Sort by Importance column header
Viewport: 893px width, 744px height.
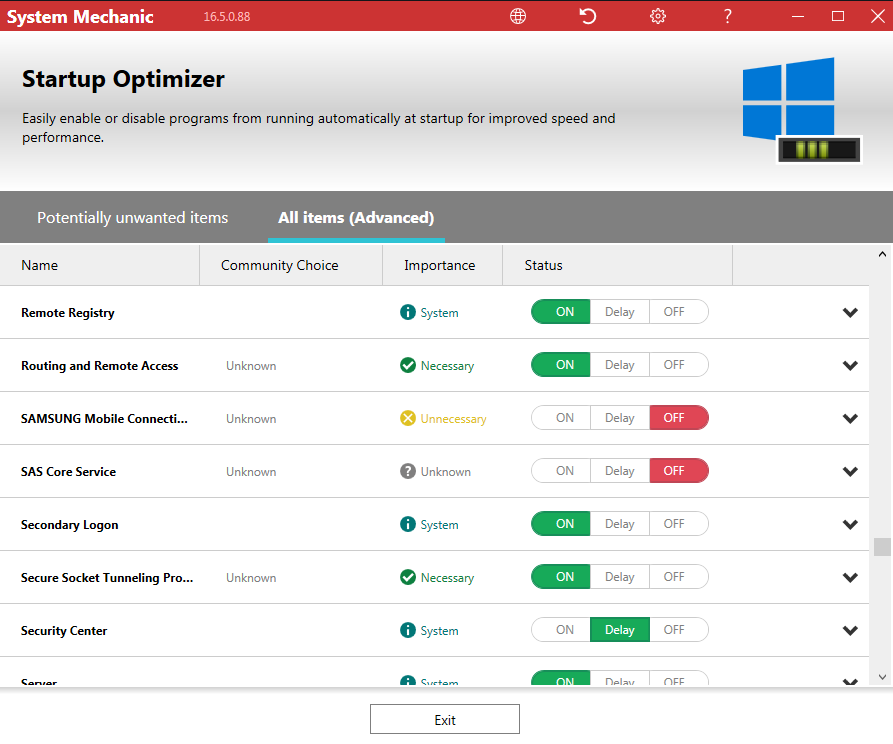point(443,265)
